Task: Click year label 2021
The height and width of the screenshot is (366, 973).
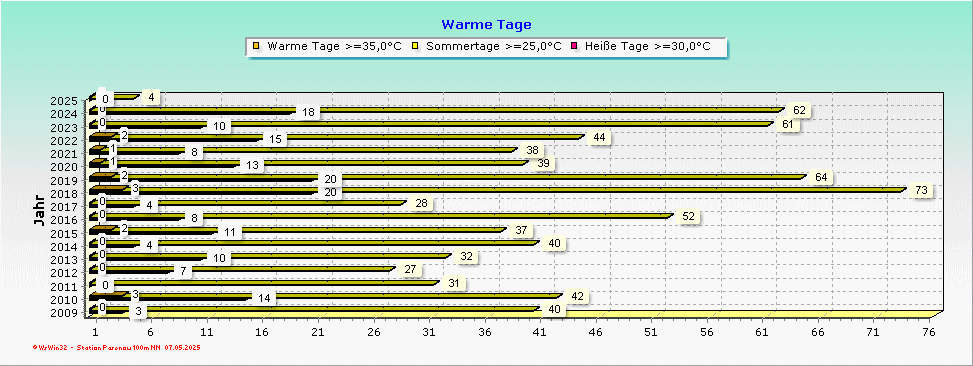Action: point(65,153)
